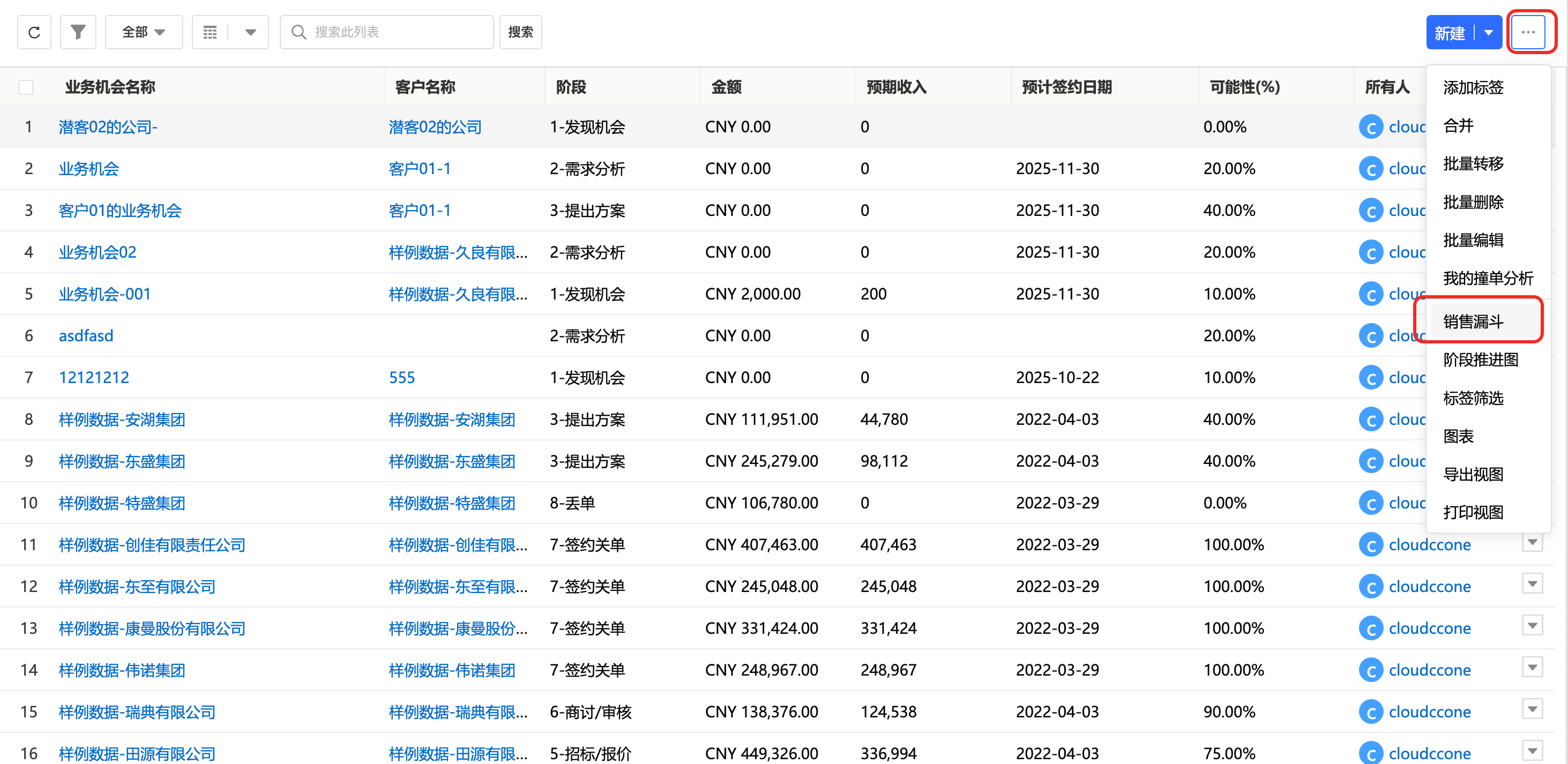Open the 新建 button dropdown arrow
Viewport: 1568px width, 764px height.
click(1488, 32)
